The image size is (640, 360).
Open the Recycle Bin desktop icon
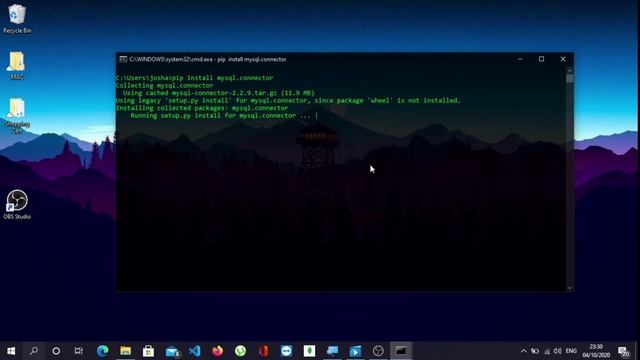[17, 18]
